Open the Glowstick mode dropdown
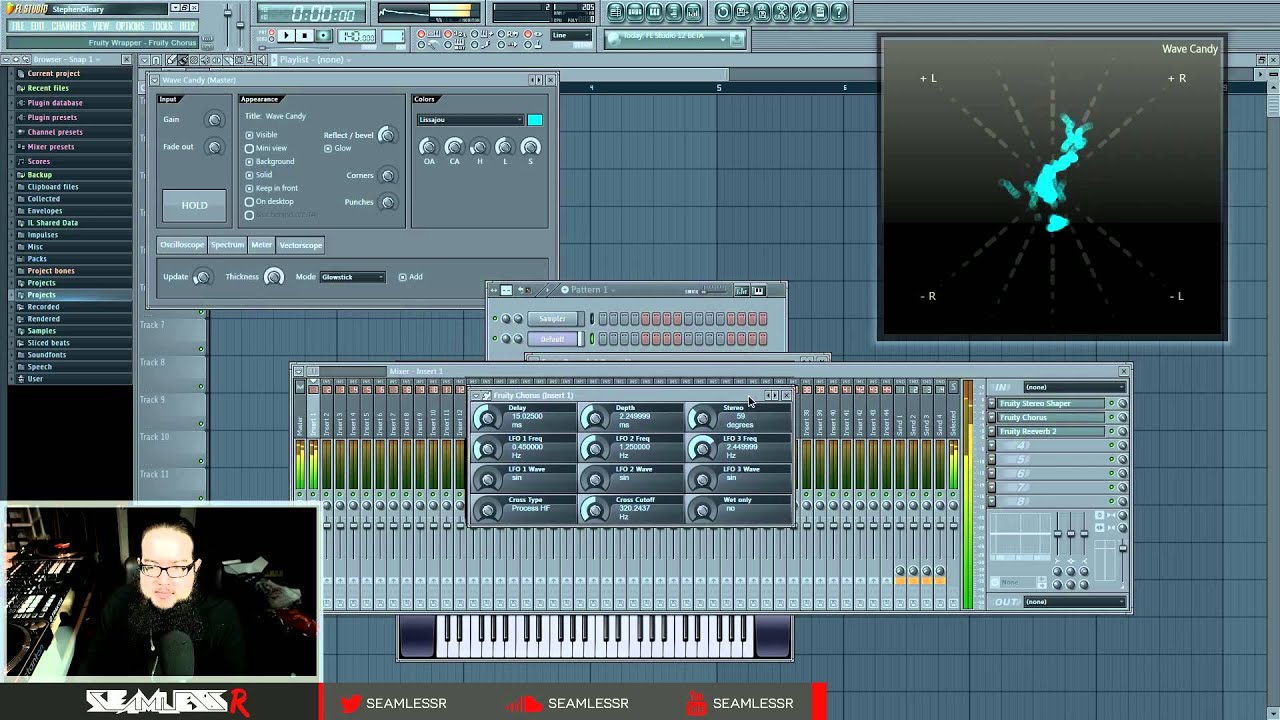The width and height of the screenshot is (1280, 720). (353, 277)
